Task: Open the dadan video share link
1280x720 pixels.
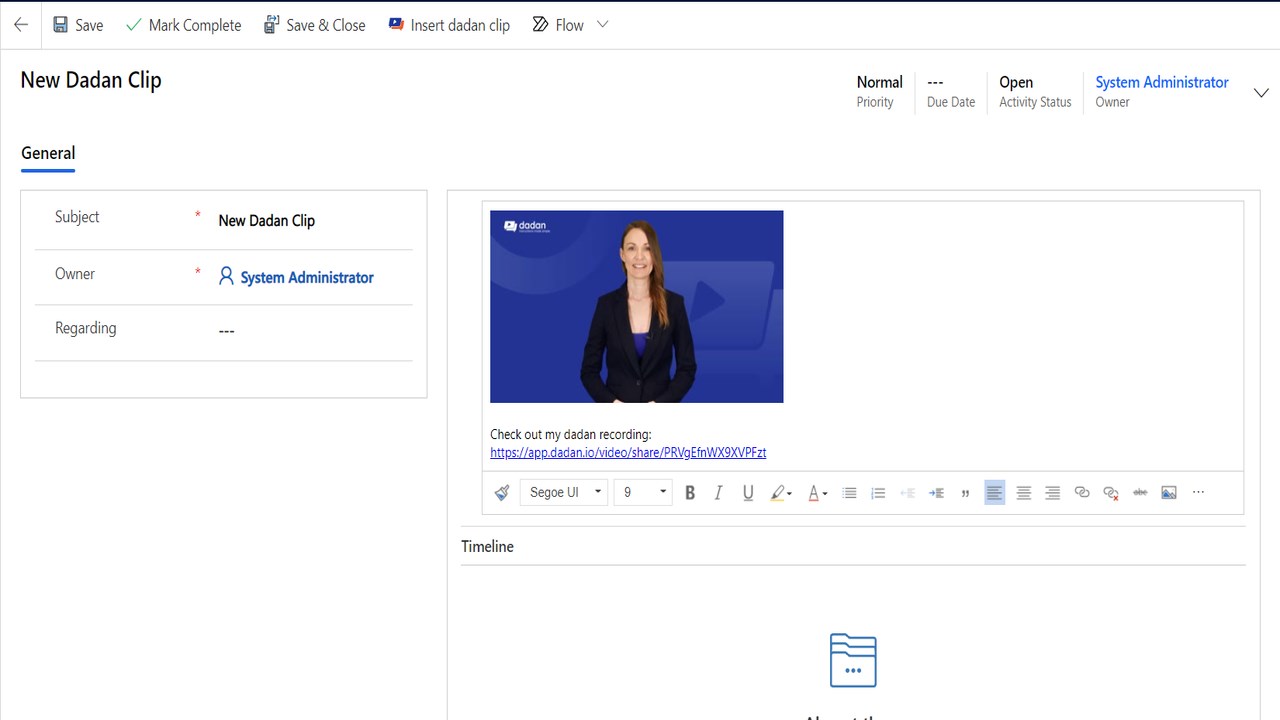Action: pyautogui.click(x=628, y=453)
